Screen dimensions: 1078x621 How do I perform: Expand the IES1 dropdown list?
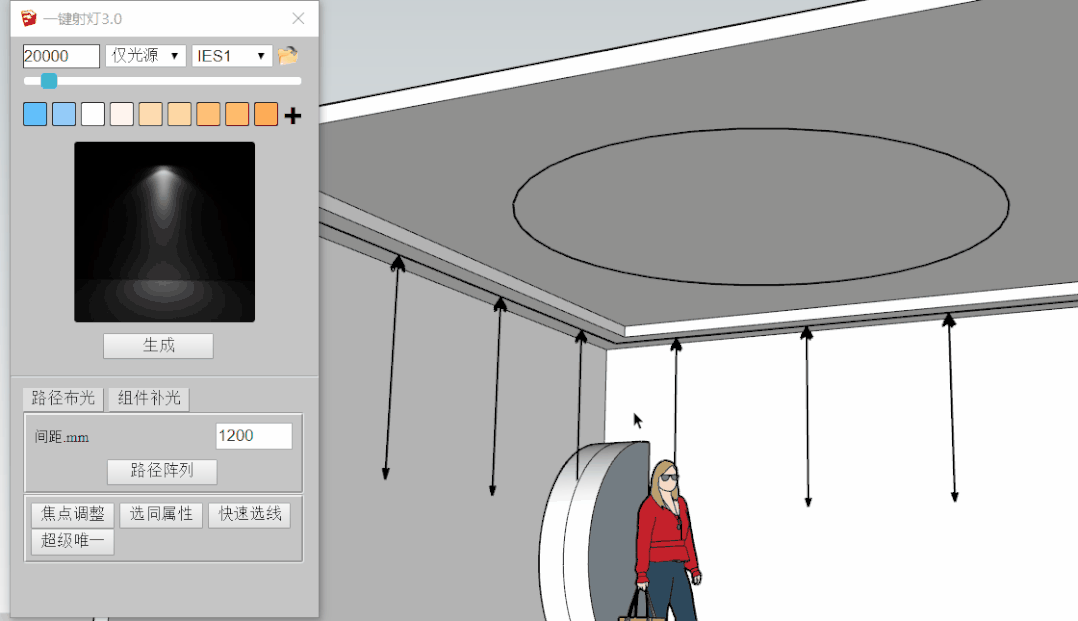pos(232,56)
